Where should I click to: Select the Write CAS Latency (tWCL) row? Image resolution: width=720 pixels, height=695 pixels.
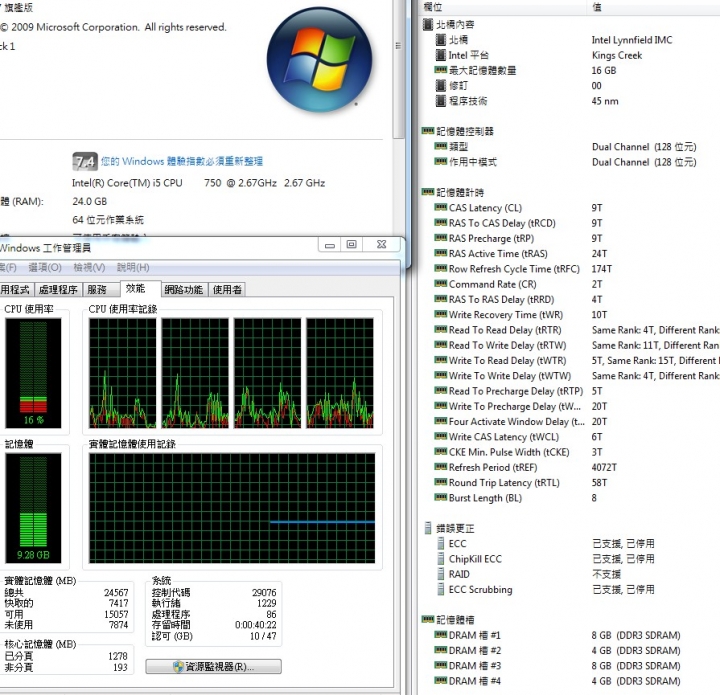tap(569, 437)
